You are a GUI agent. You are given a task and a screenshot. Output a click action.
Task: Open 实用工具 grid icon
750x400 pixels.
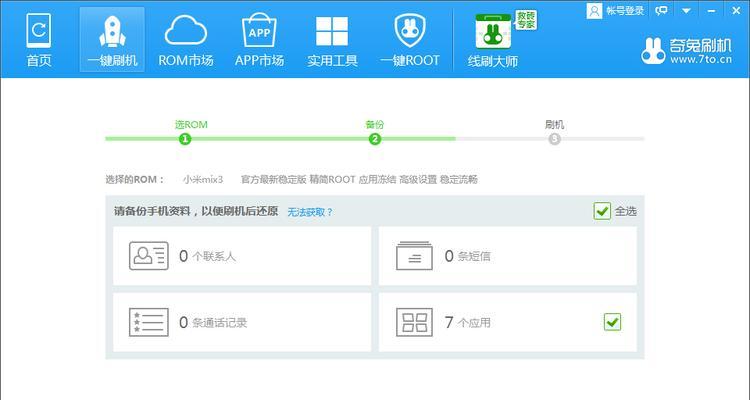[x=332, y=32]
